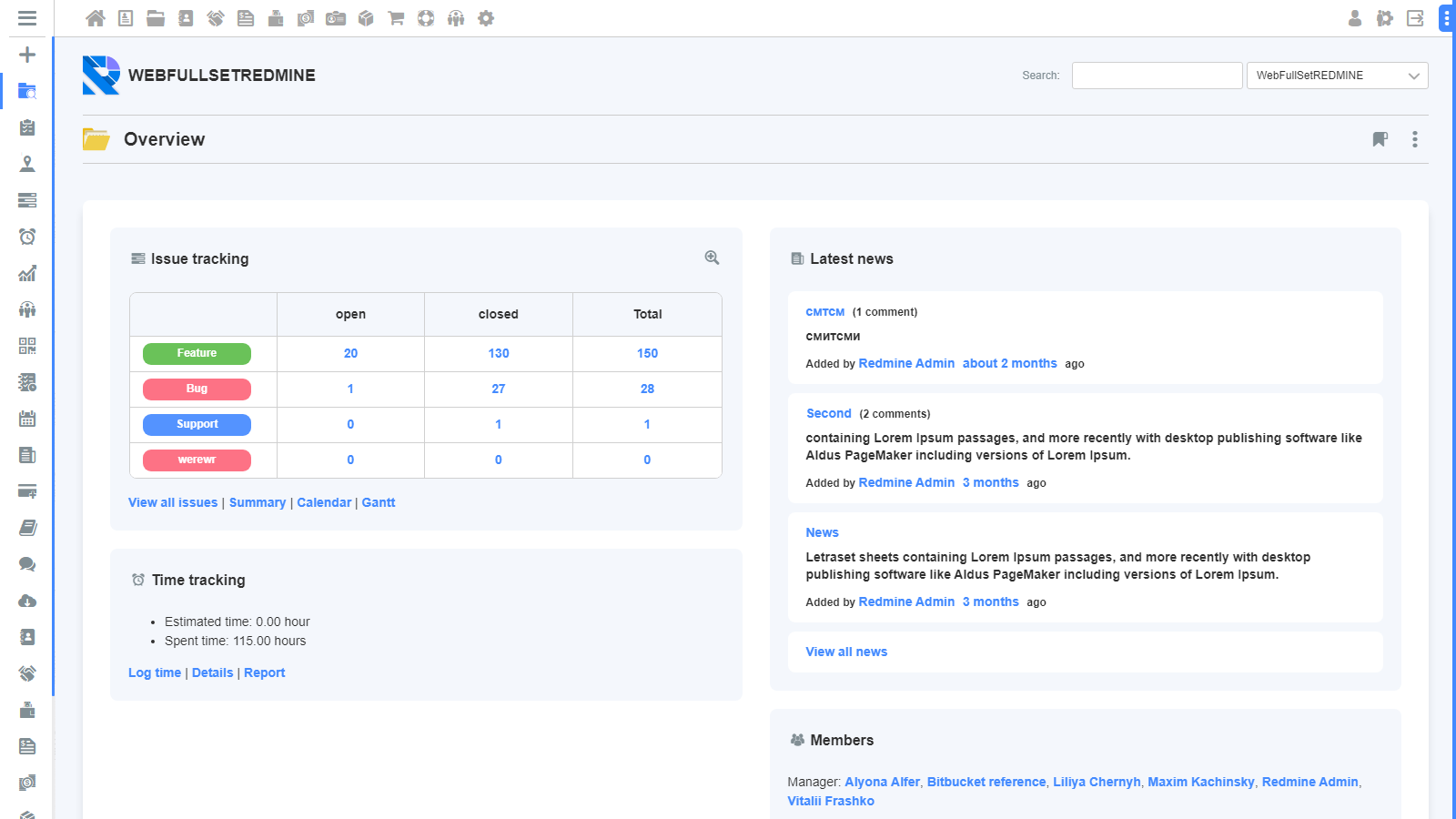Select the alarm clock time tracking icon in sidebar

pos(27,237)
